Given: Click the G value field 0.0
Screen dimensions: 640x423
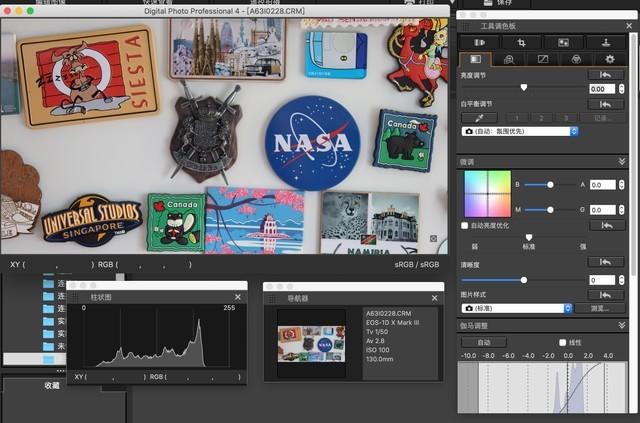Looking at the screenshot, I should pyautogui.click(x=602, y=210).
